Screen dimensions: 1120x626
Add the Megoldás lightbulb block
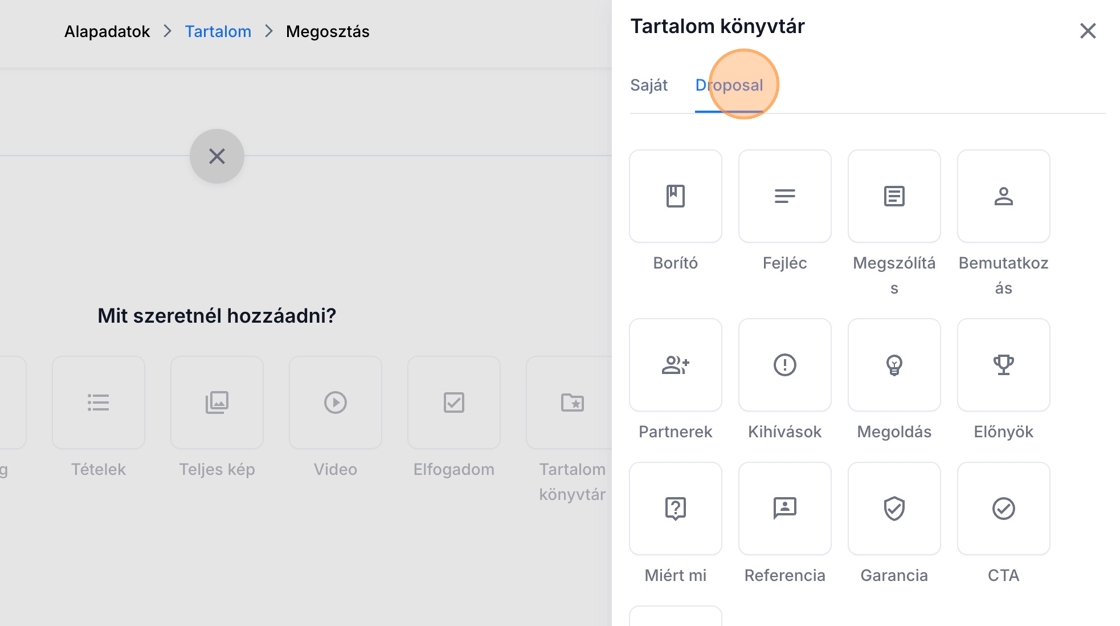pyautogui.click(x=894, y=365)
